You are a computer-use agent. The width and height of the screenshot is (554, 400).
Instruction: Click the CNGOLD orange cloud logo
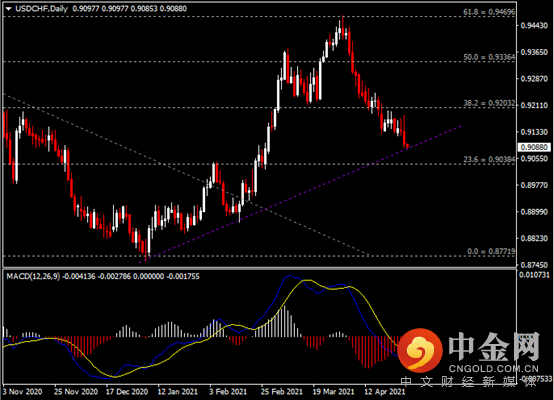pos(420,351)
